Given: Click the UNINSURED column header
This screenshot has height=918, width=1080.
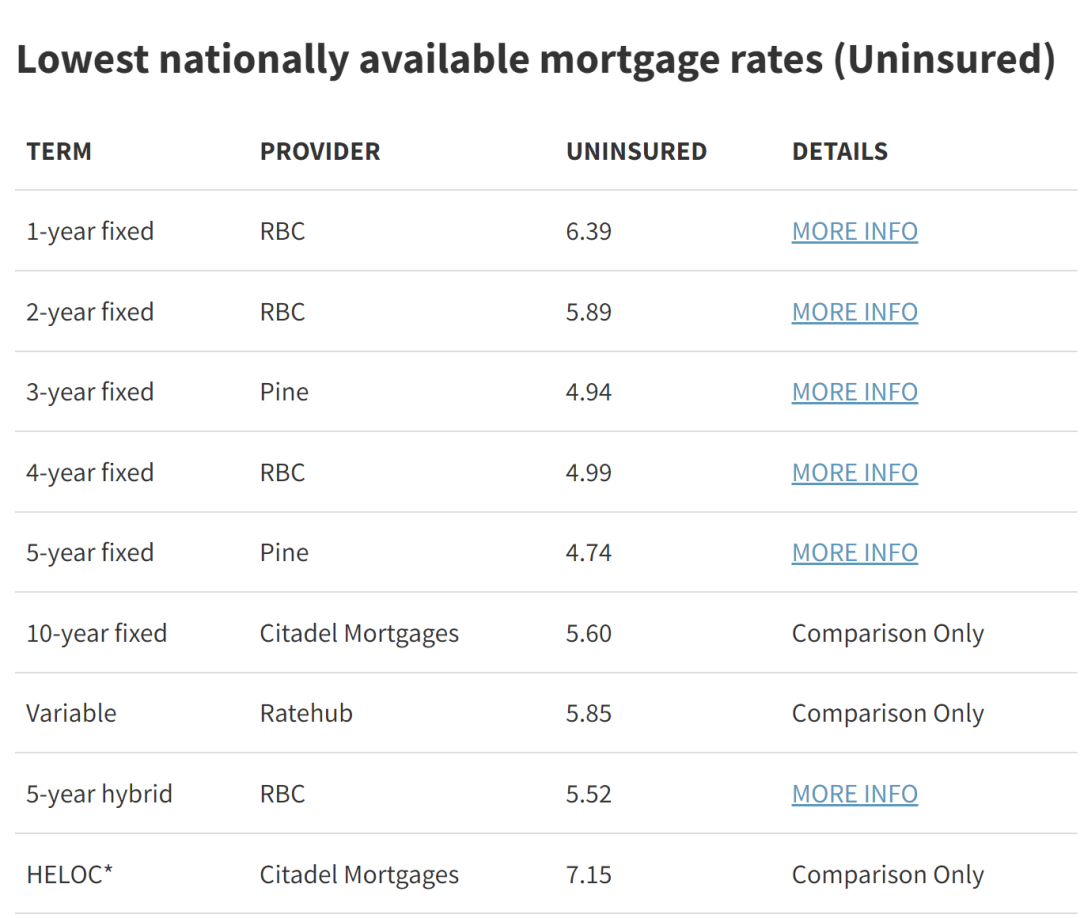Looking at the screenshot, I should pos(636,152).
